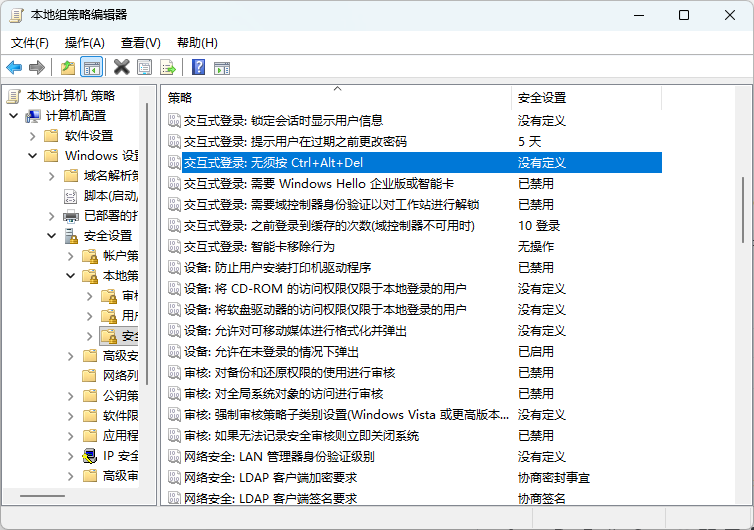Click the 脚本(启动 script icon
The width and height of the screenshot is (754, 530).
click(x=71, y=196)
